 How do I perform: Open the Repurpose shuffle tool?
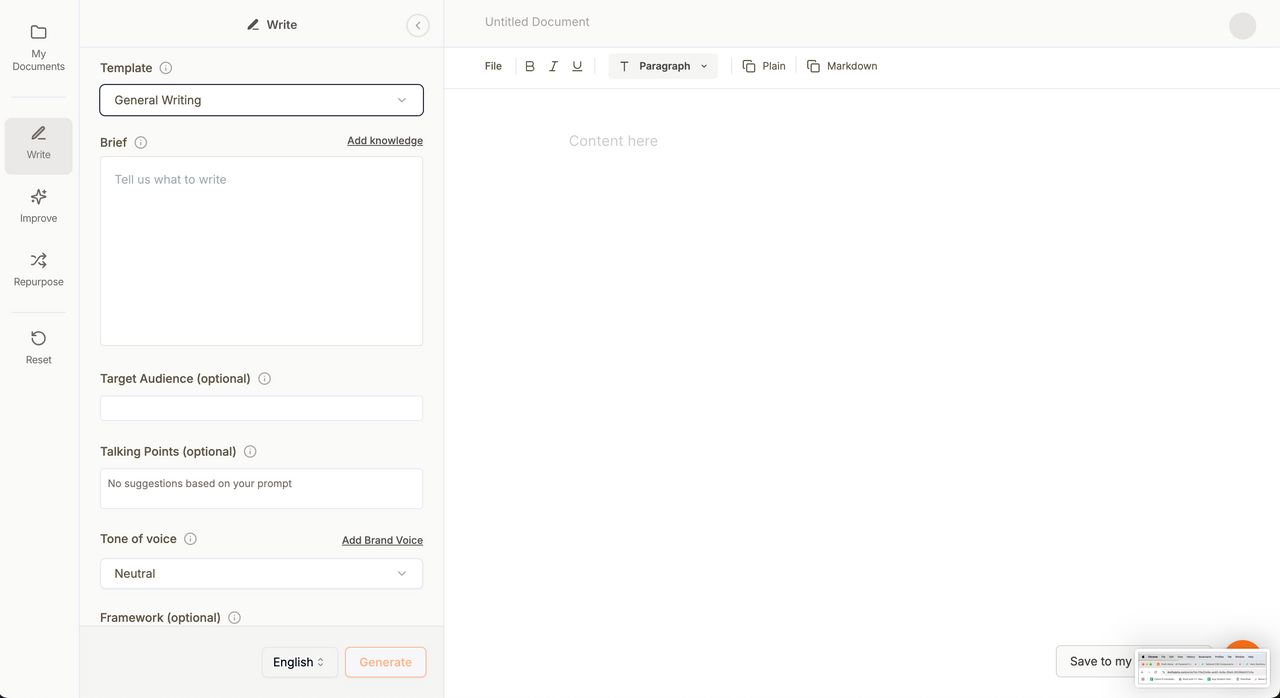(x=38, y=270)
